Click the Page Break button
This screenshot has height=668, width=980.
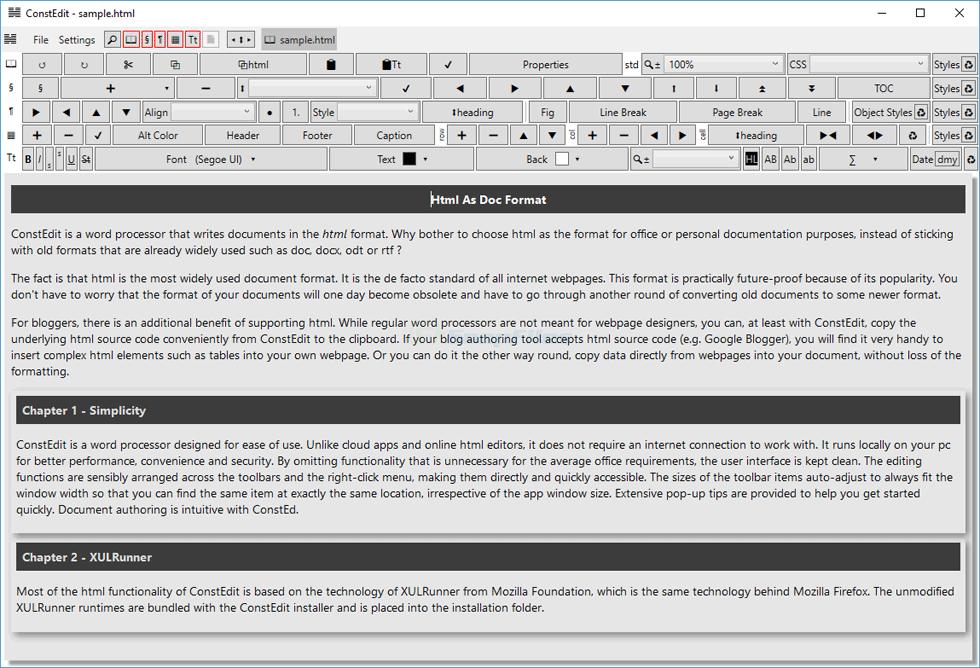click(737, 112)
